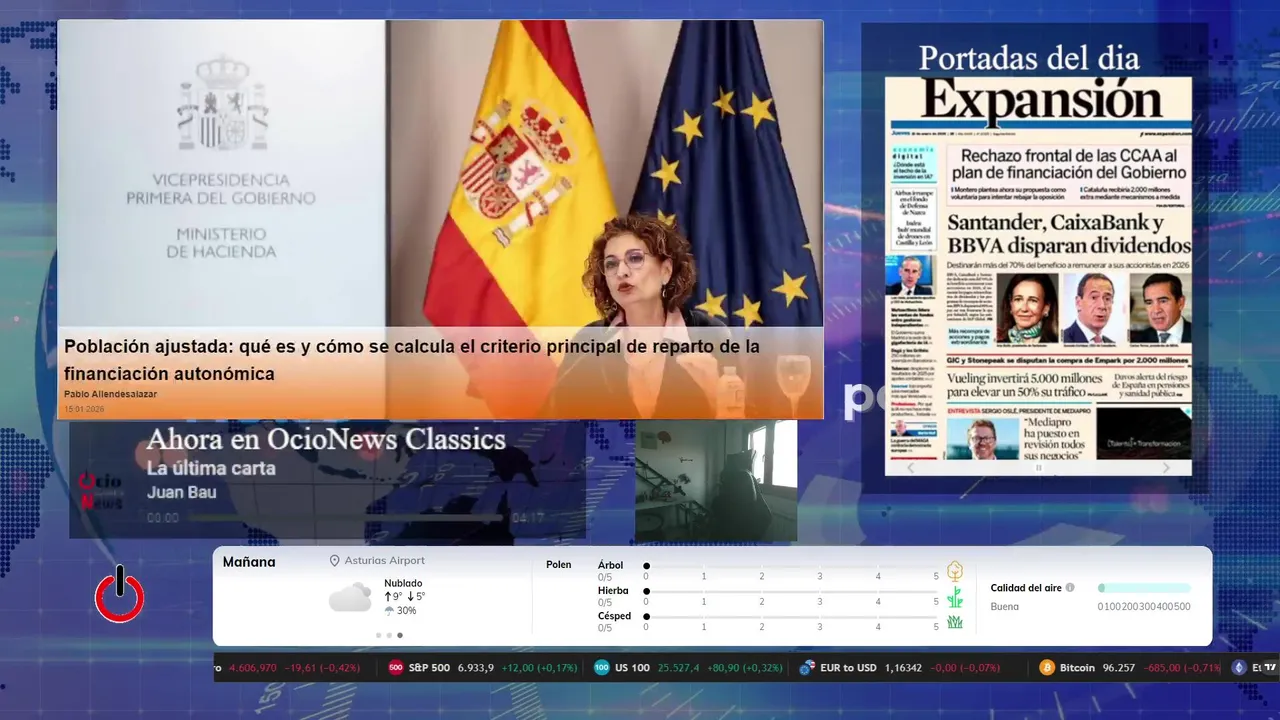This screenshot has width=1280, height=720.
Task: Click the TradingView logo in the ticker
Action: pyautogui.click(x=1270, y=667)
